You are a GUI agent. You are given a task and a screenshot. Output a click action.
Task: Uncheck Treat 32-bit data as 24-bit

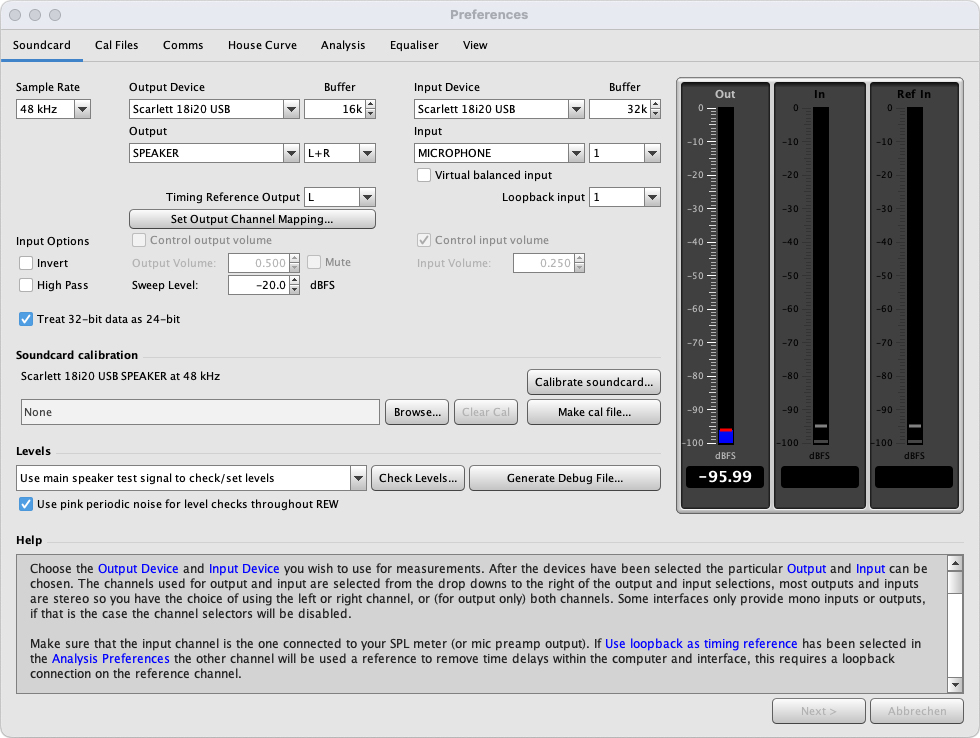(25, 319)
